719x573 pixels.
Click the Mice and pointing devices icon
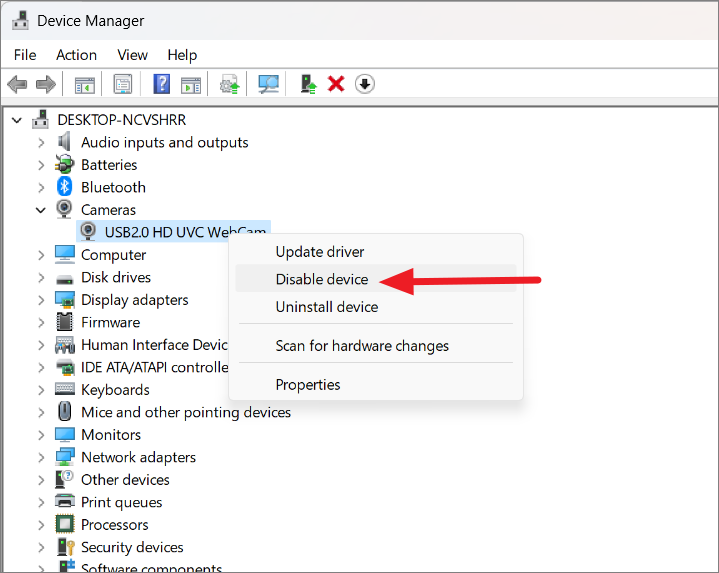tap(65, 411)
